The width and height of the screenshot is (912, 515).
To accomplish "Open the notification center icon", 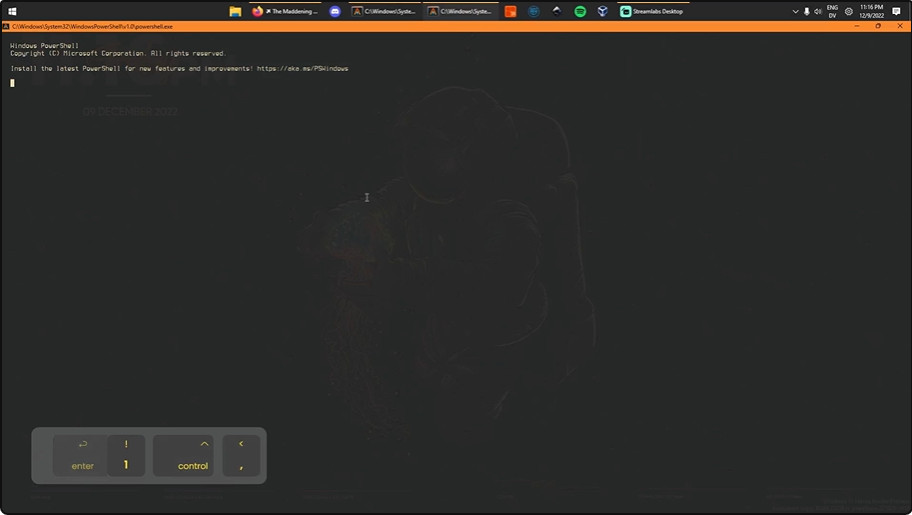I will coord(896,11).
